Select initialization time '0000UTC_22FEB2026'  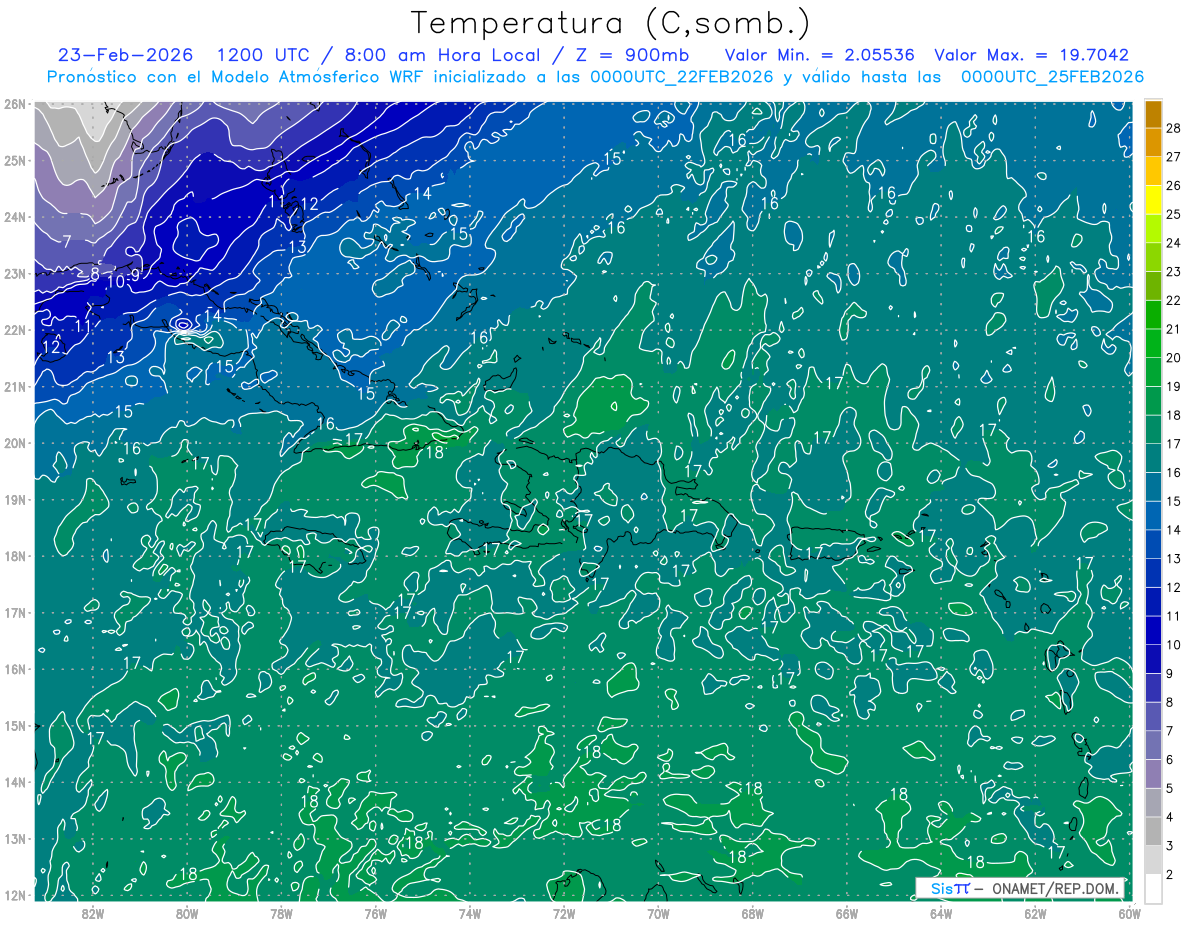point(682,77)
